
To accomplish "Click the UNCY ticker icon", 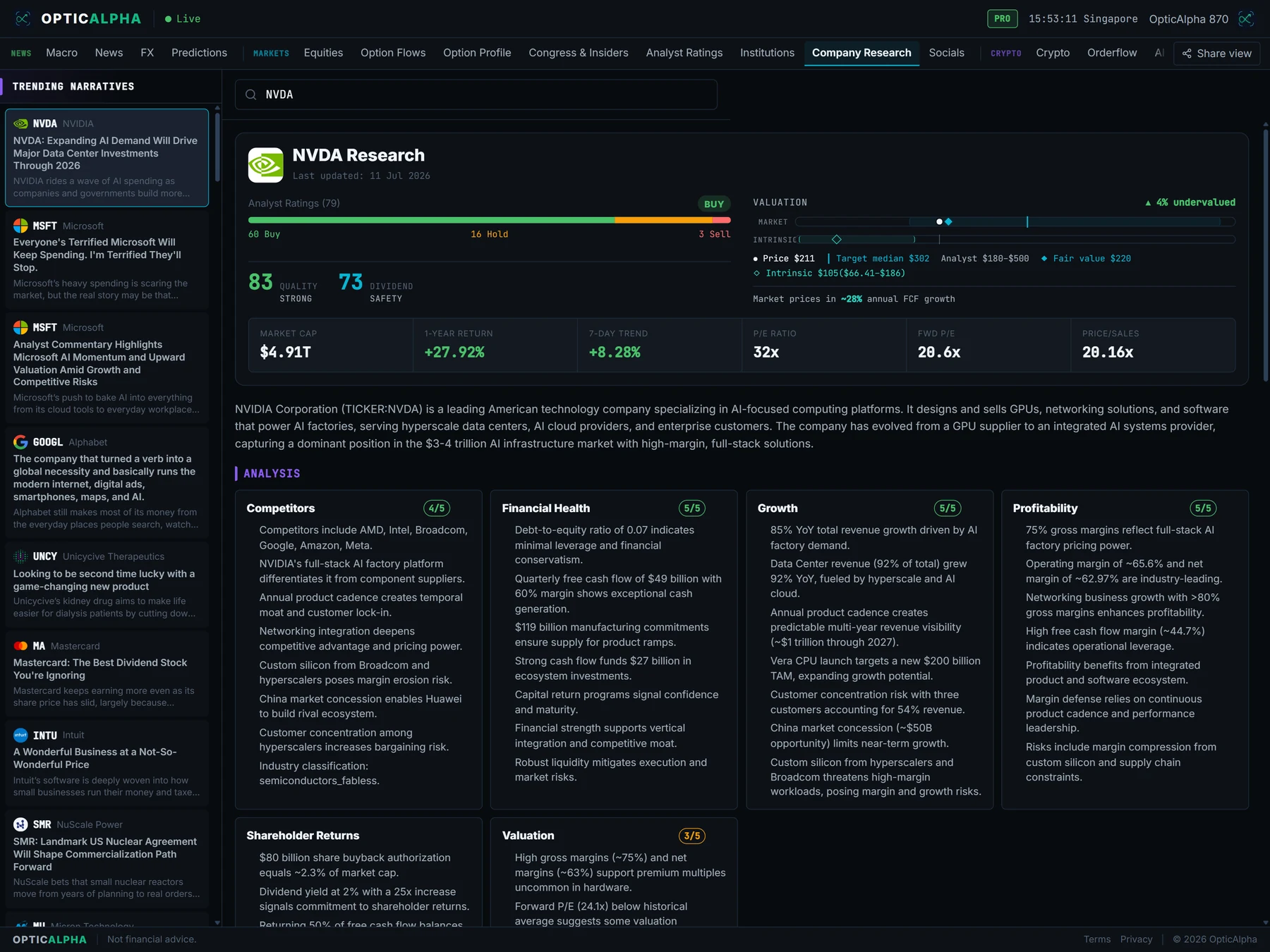I will coord(20,556).
